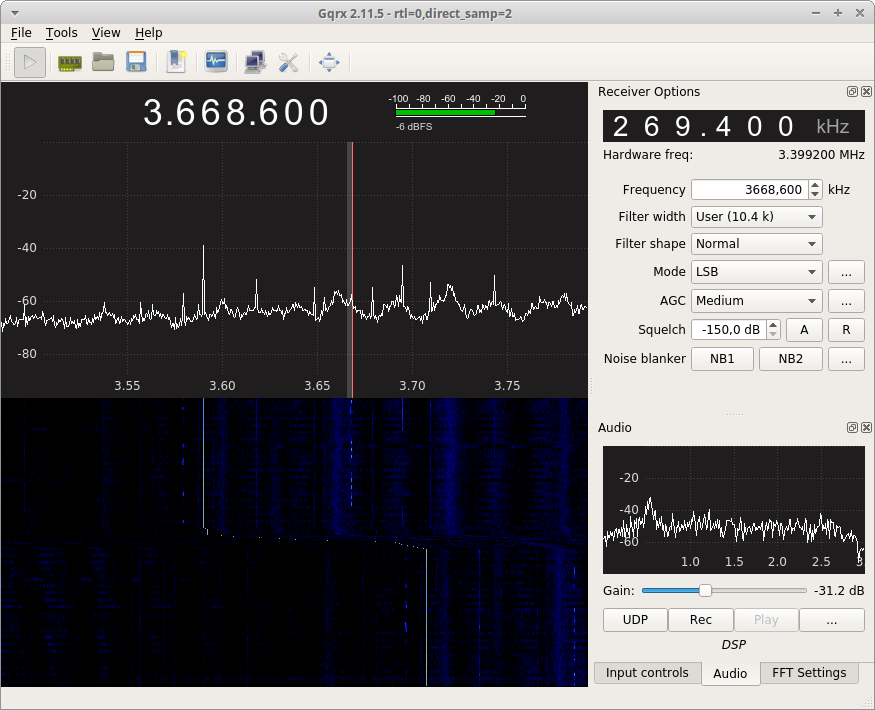Close the Audio panel
This screenshot has width=875, height=710.
tap(866, 428)
